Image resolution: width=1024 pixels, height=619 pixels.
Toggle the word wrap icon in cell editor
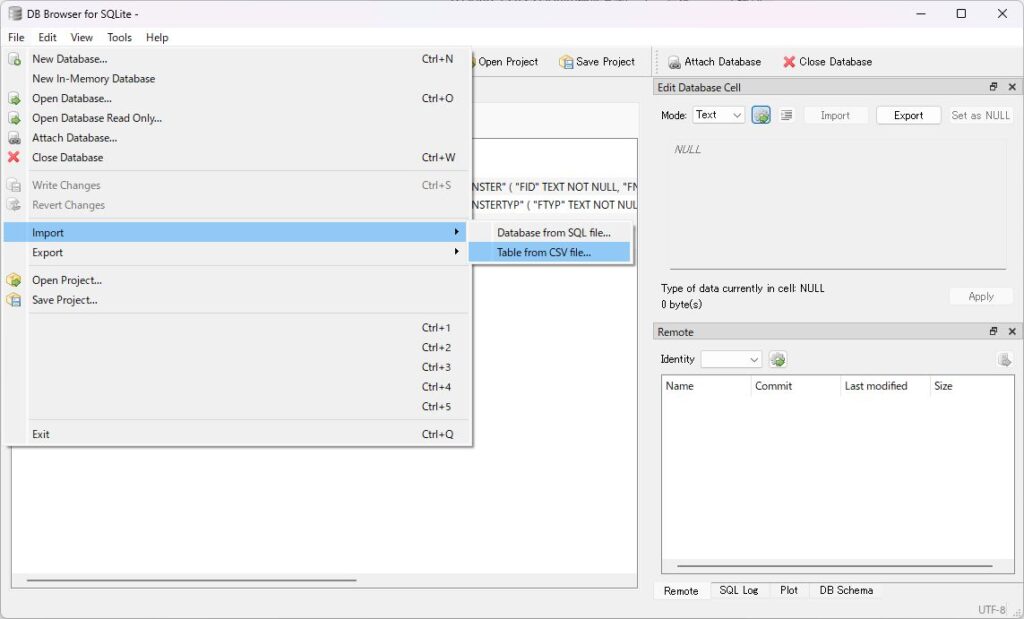(x=787, y=115)
